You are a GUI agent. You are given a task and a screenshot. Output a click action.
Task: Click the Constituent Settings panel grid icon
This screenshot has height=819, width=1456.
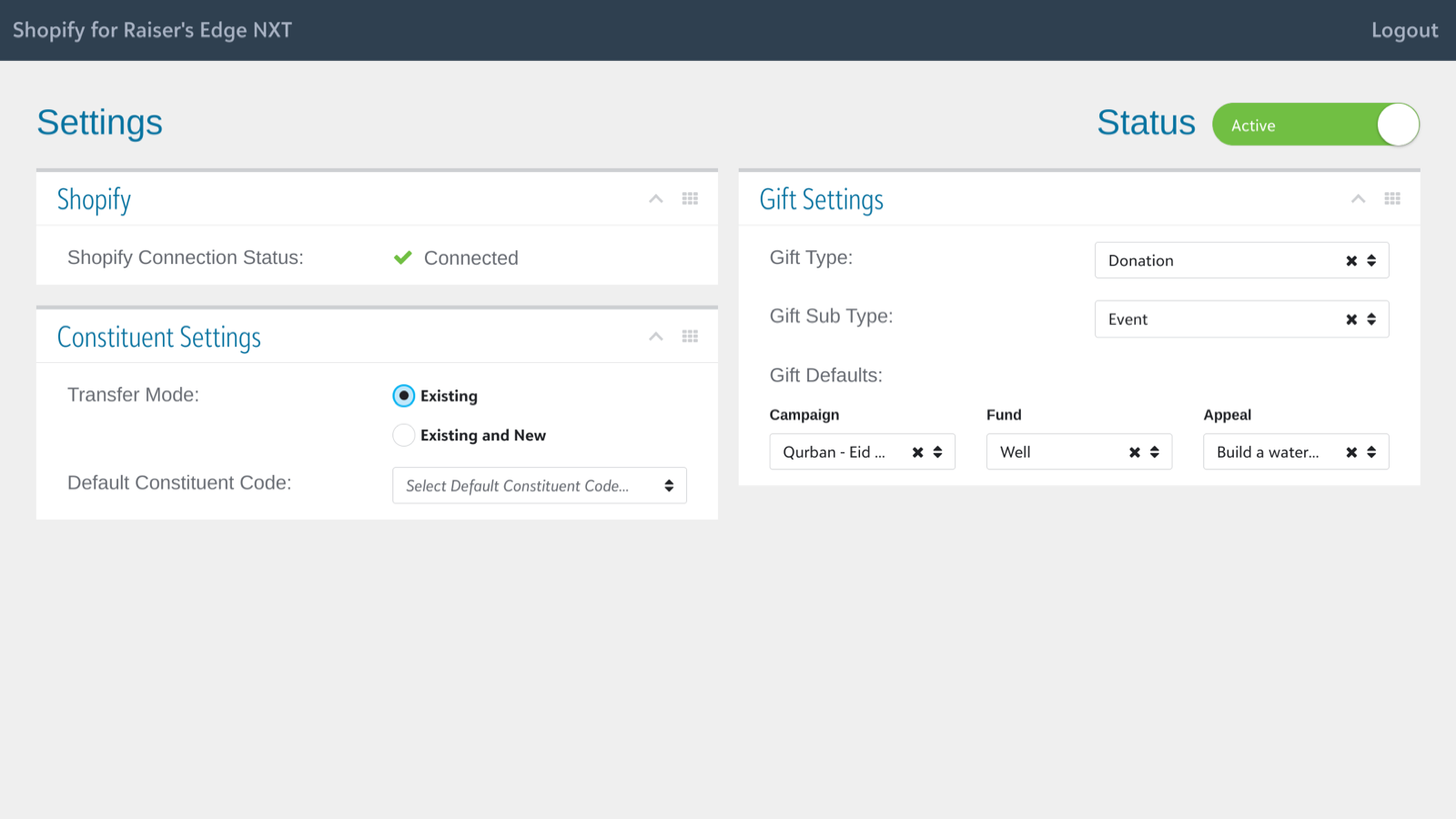[690, 337]
